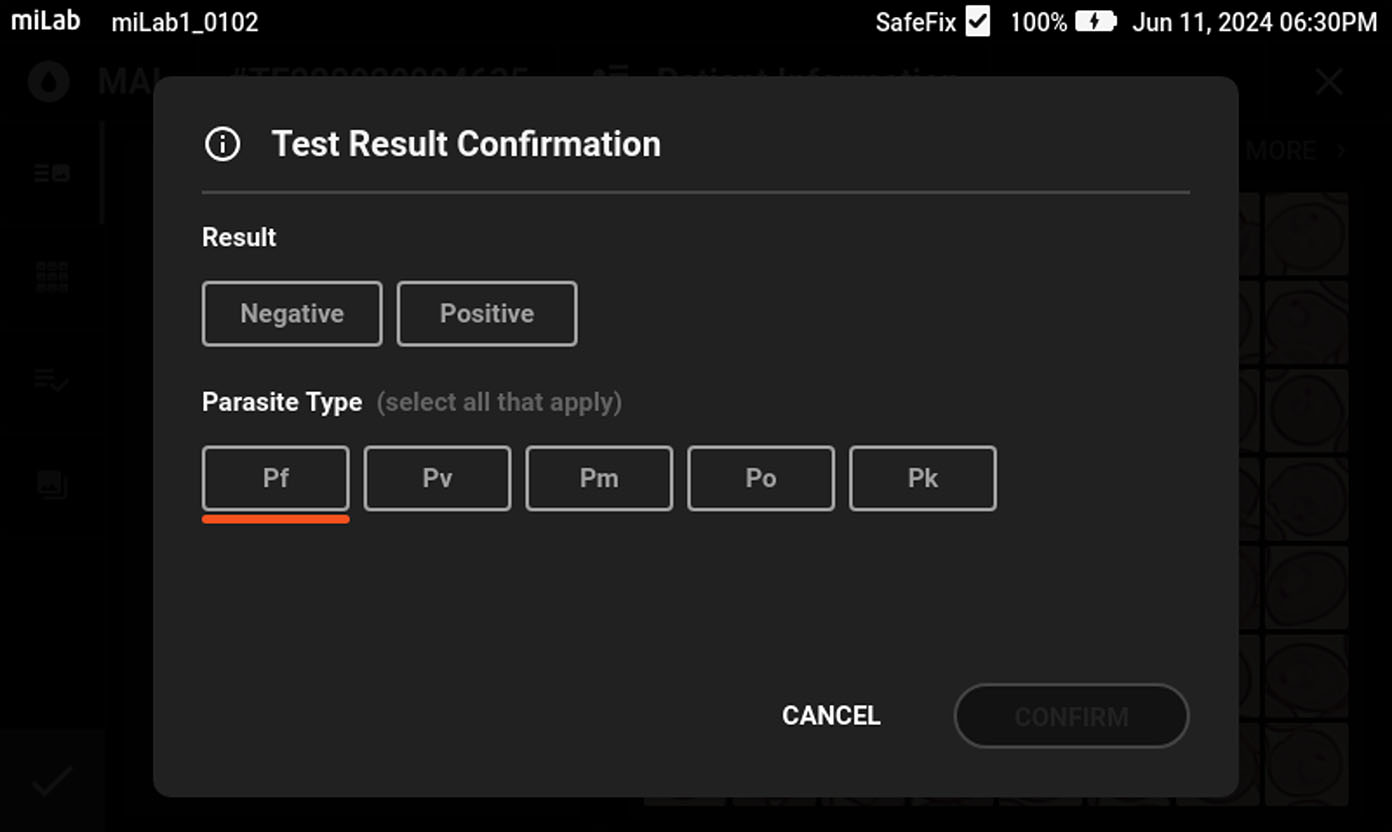This screenshot has height=832, width=1392.
Task: Select the Pk parasite type
Action: click(922, 478)
